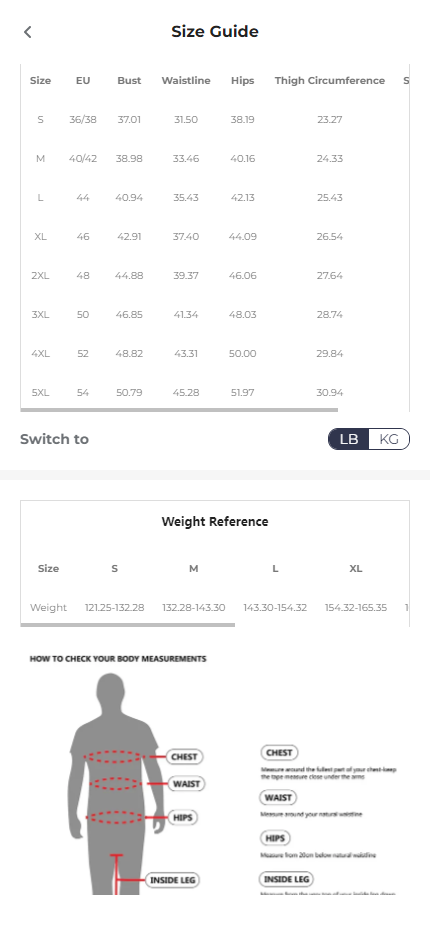Viewport: 430px width, 932px height.
Task: Select the 5XL size row
Action: (215, 392)
